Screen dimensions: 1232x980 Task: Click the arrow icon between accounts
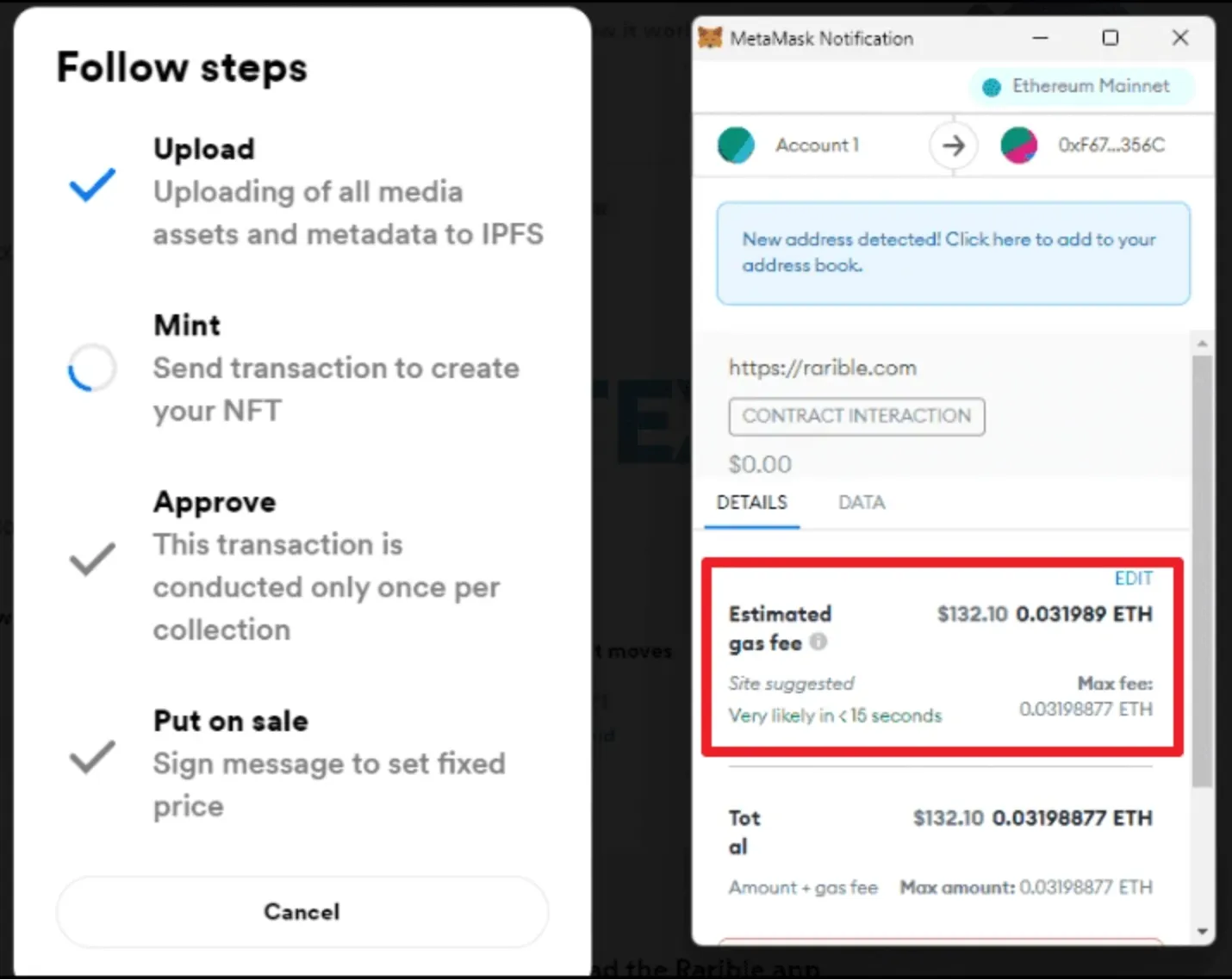click(x=953, y=146)
